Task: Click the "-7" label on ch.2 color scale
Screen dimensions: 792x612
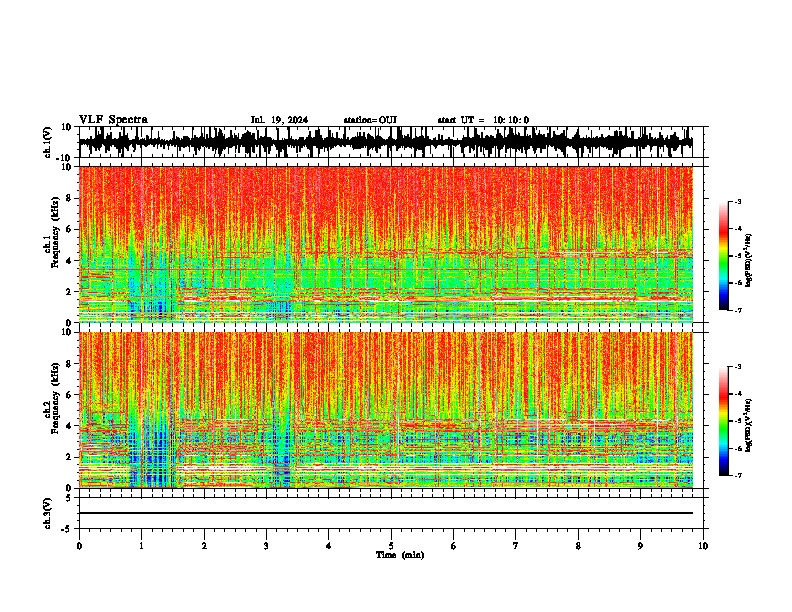Action: [738, 475]
